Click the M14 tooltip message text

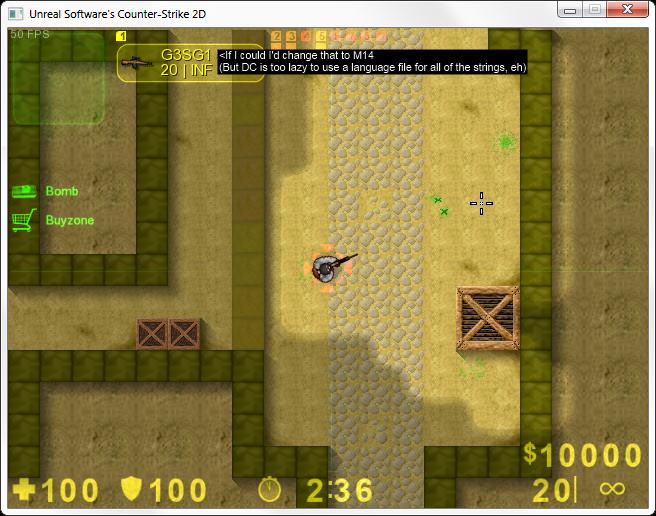coord(372,62)
